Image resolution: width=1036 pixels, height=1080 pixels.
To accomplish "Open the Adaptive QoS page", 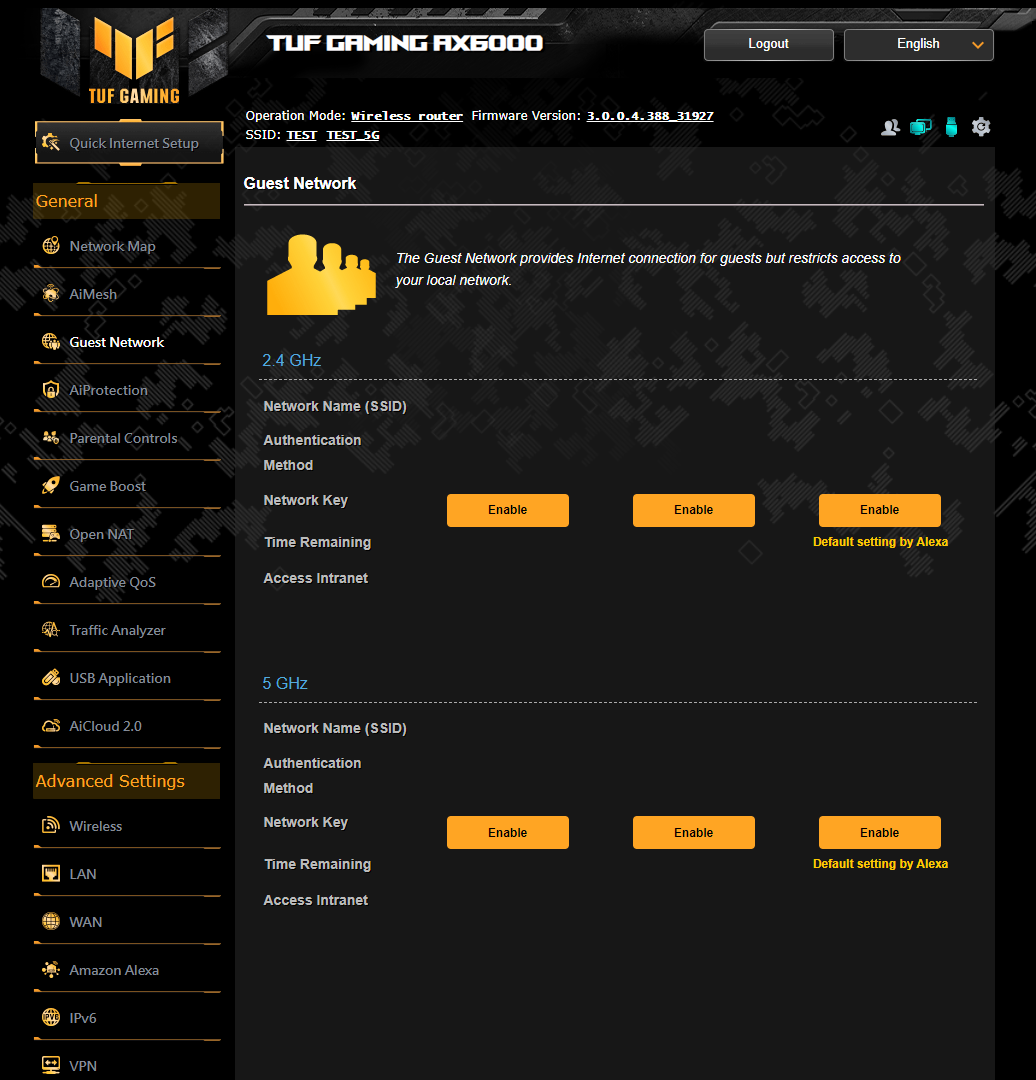I will coord(112,582).
